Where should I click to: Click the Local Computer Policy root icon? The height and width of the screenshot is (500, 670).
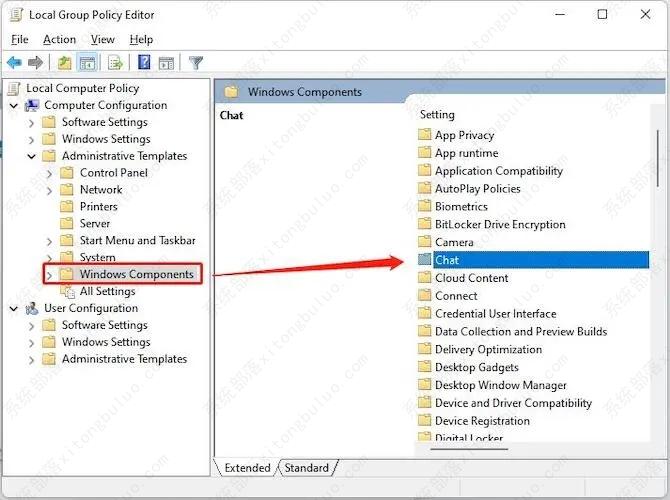click(x=14, y=88)
